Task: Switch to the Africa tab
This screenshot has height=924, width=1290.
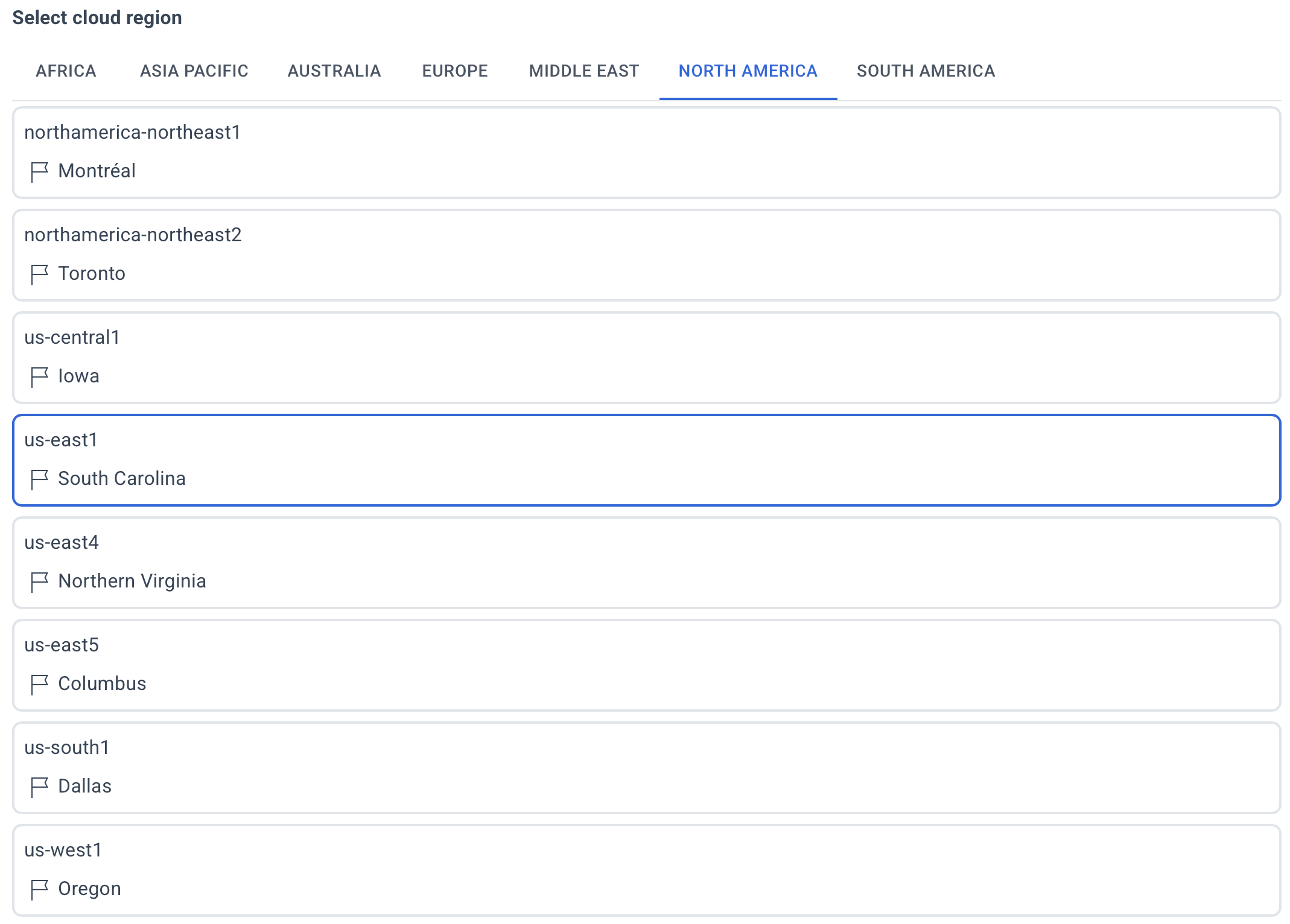Action: tap(66, 71)
